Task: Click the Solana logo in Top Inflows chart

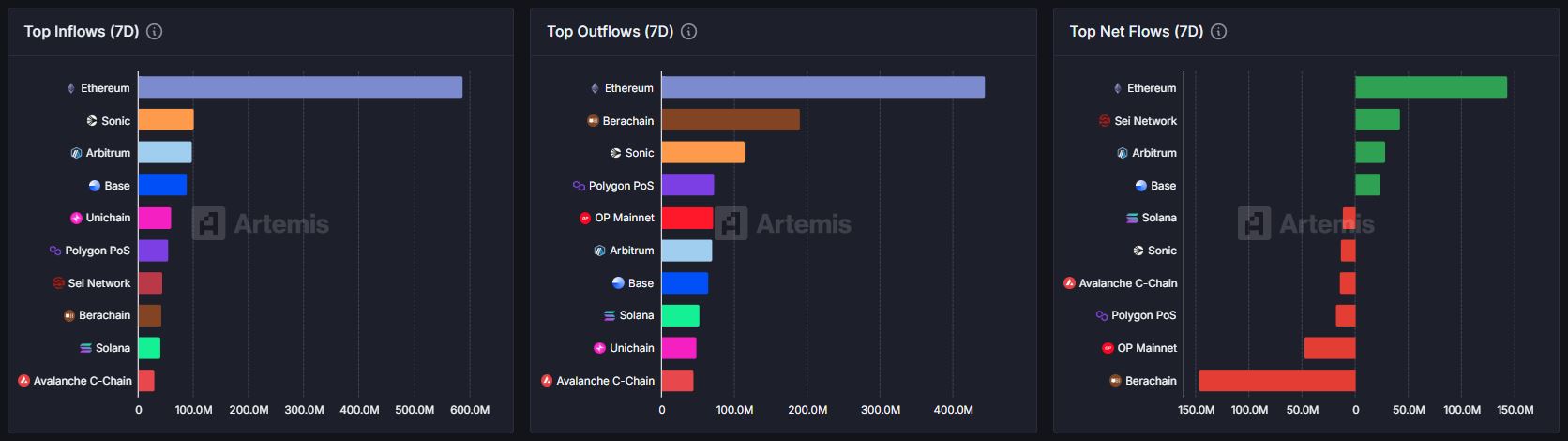Action: [85, 348]
